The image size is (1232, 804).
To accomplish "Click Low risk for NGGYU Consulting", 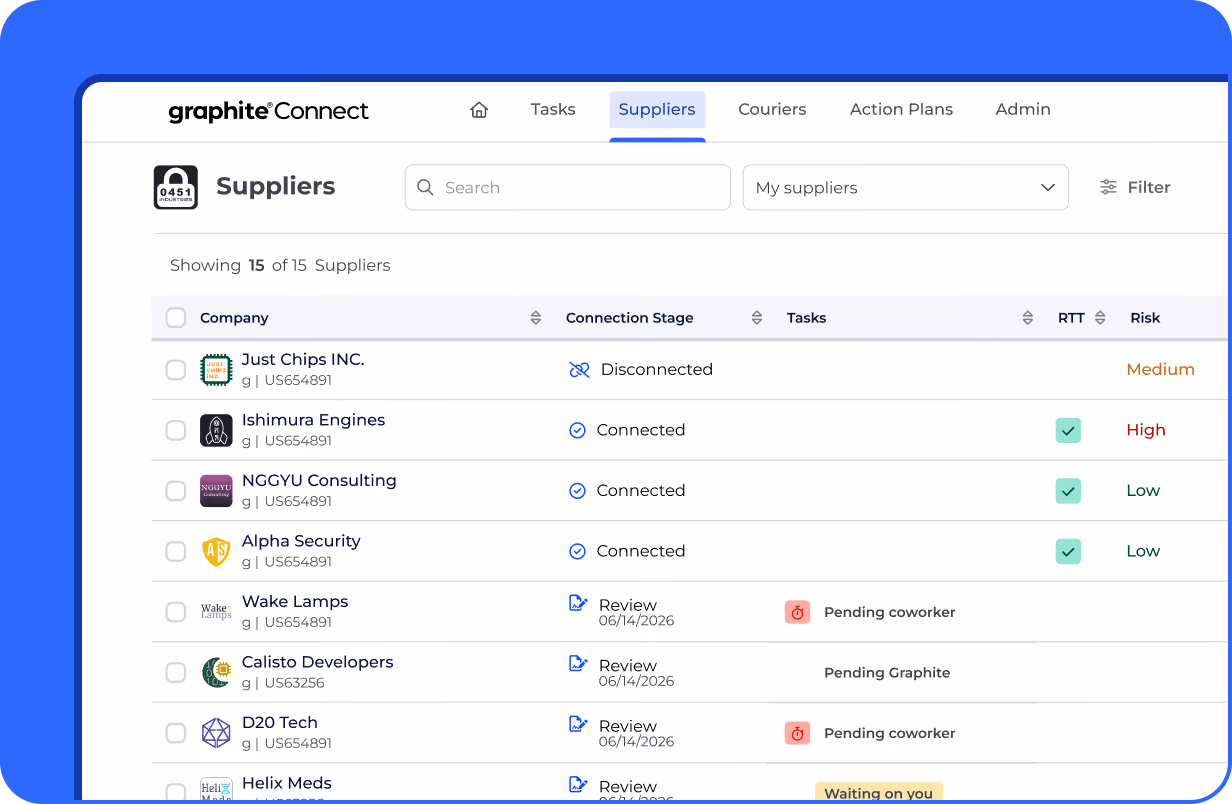I will pos(1143,491).
